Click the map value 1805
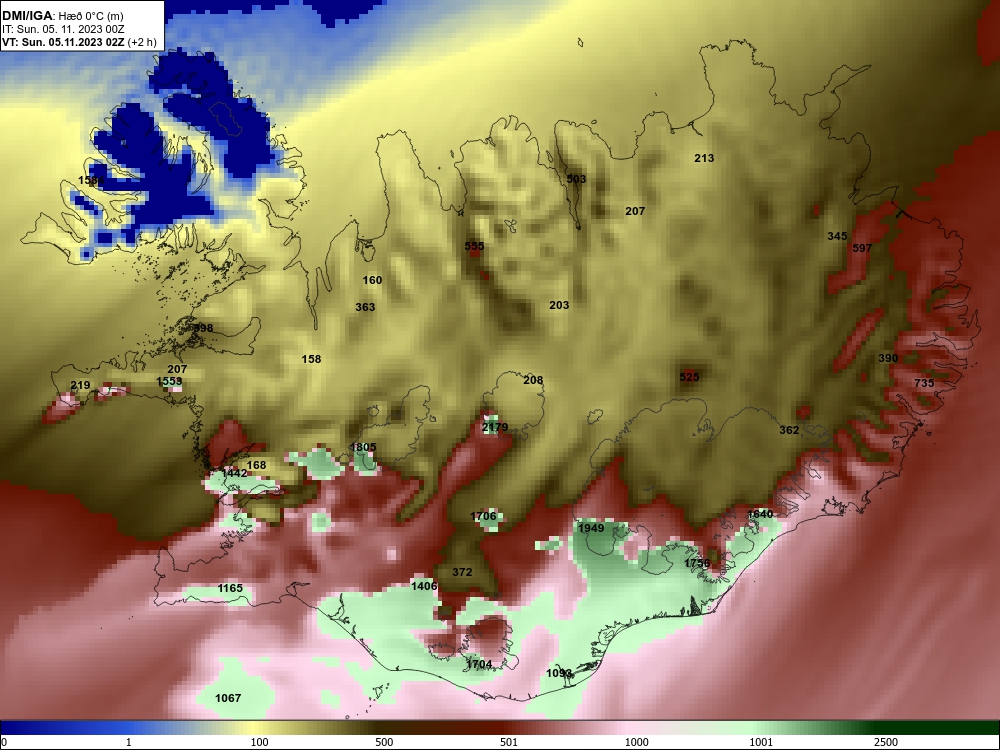The width and height of the screenshot is (1000, 750). click(x=363, y=448)
